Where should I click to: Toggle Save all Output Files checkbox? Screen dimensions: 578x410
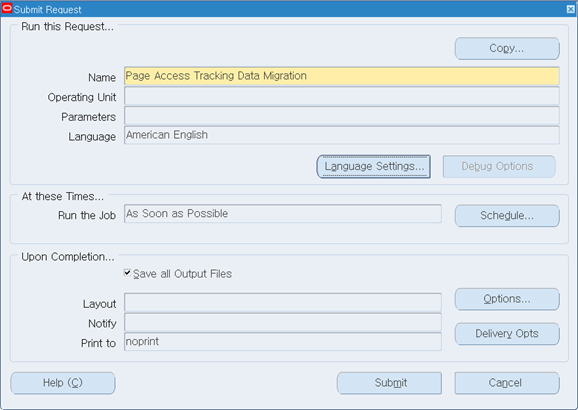click(127, 273)
